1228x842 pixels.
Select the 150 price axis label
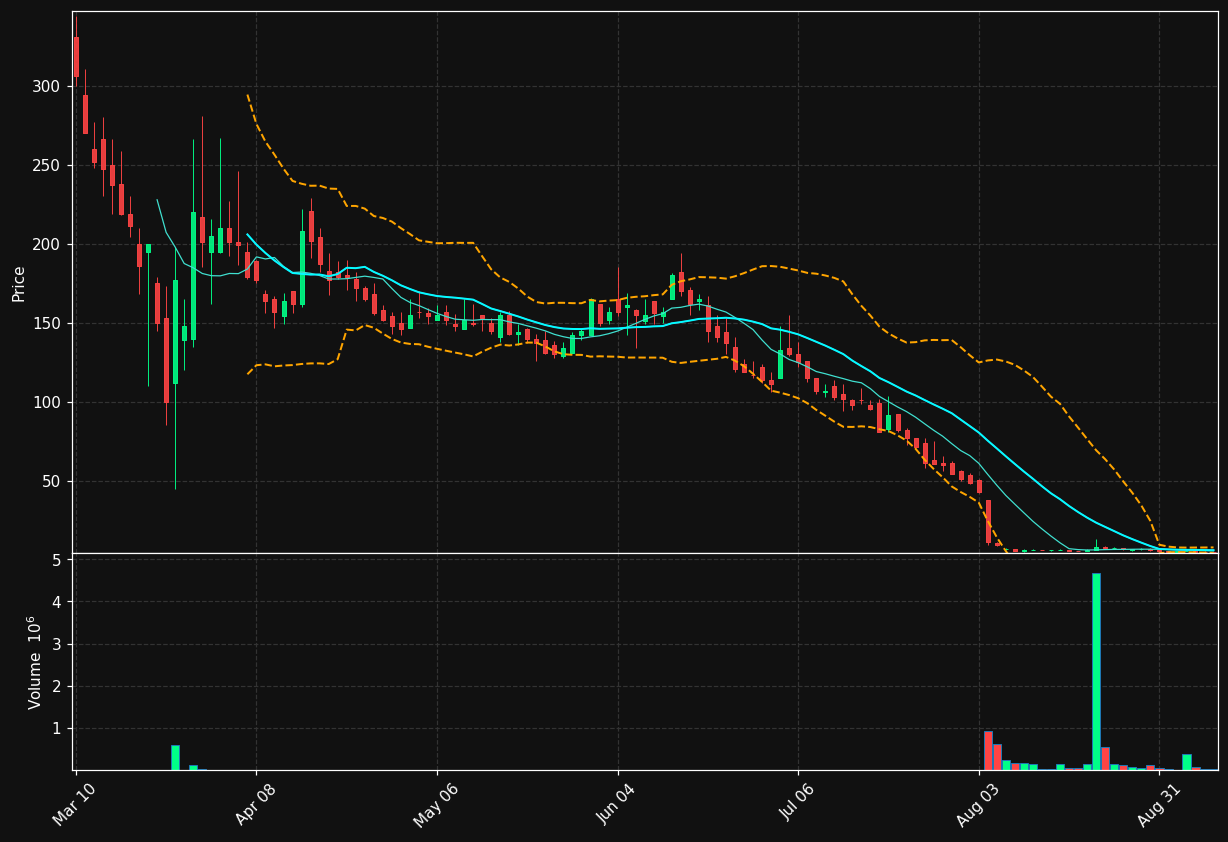tap(46, 324)
